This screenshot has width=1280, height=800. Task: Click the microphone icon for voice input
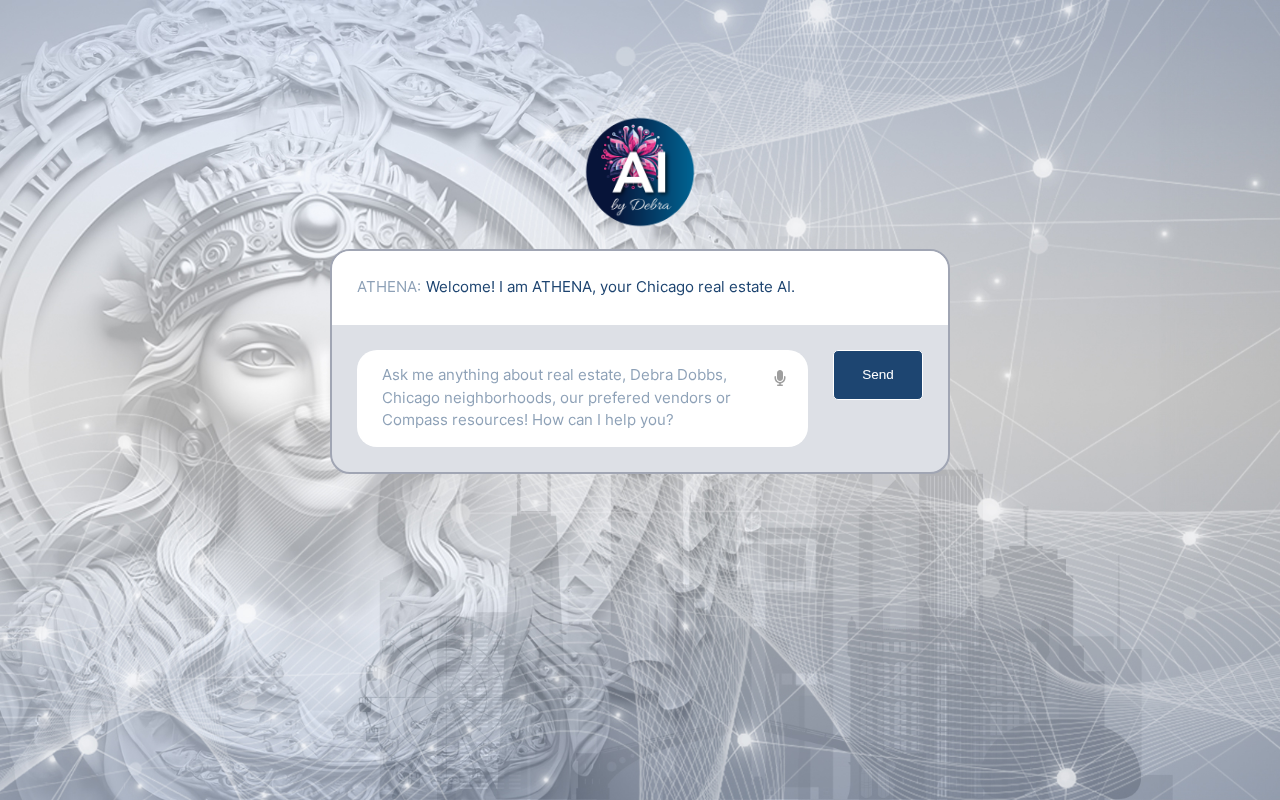(780, 378)
